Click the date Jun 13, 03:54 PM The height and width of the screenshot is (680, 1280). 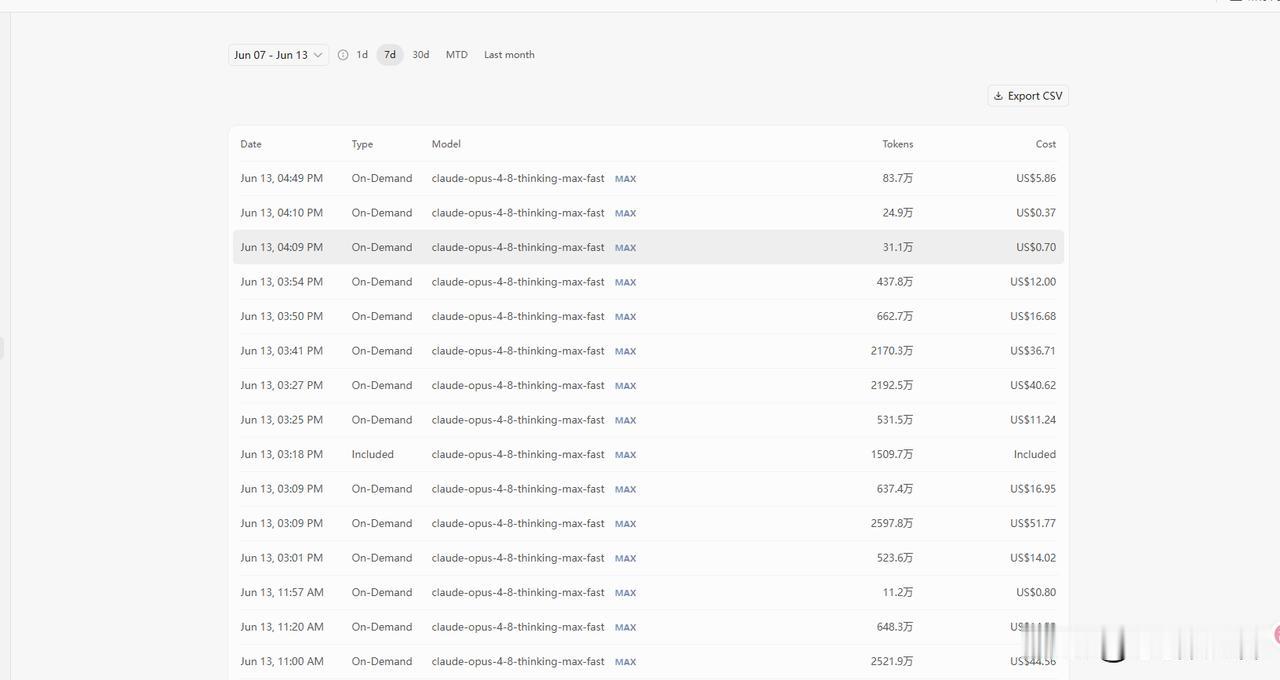coord(281,282)
